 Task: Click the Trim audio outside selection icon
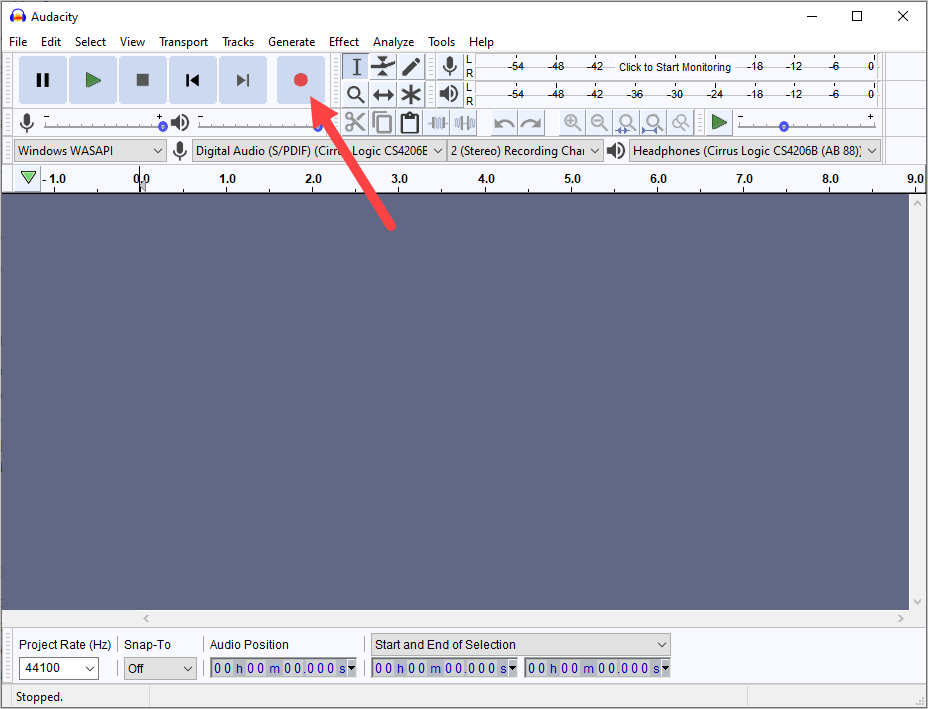tap(437, 123)
